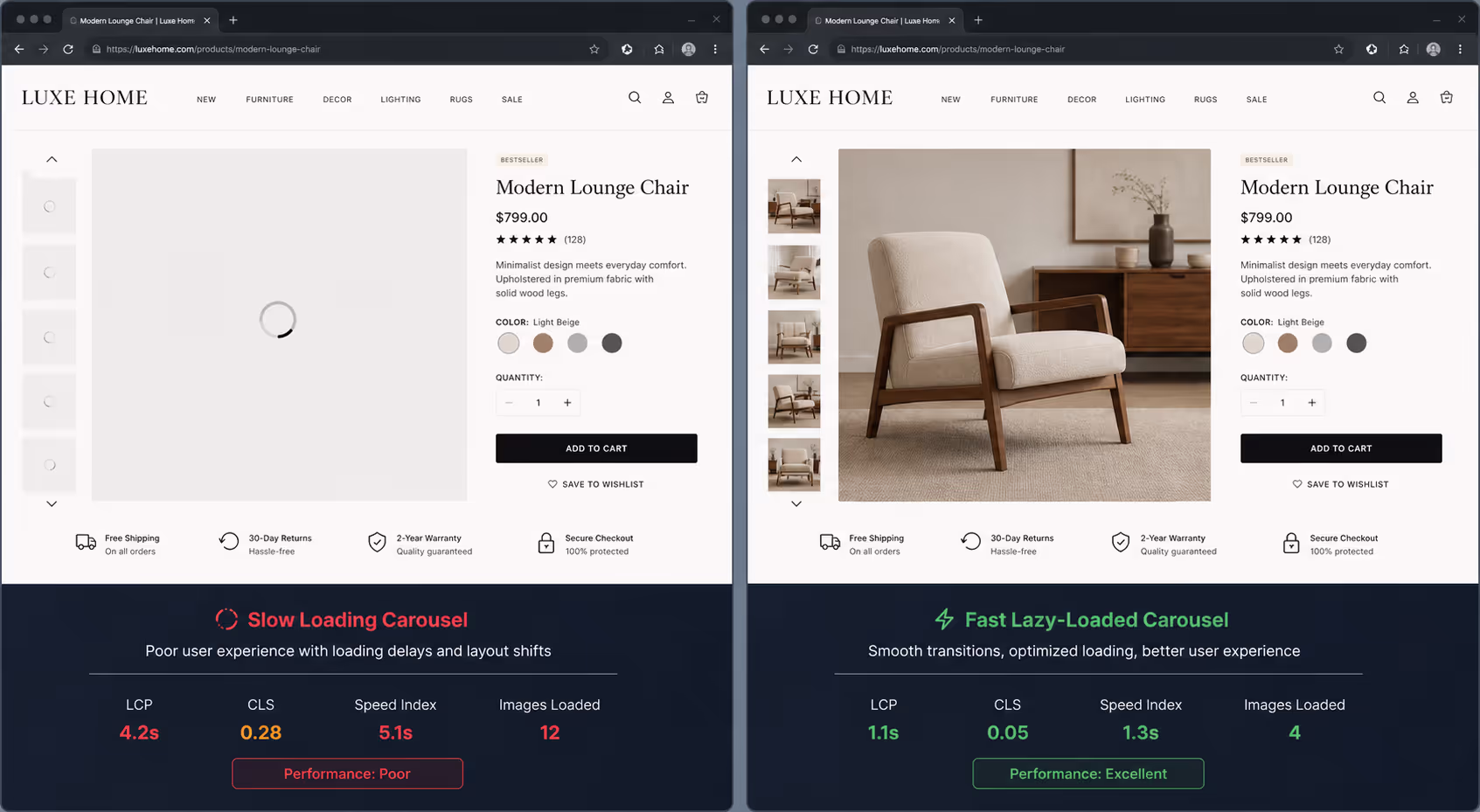
Task: Open extensions icon in left browser toolbar
Action: (x=627, y=49)
